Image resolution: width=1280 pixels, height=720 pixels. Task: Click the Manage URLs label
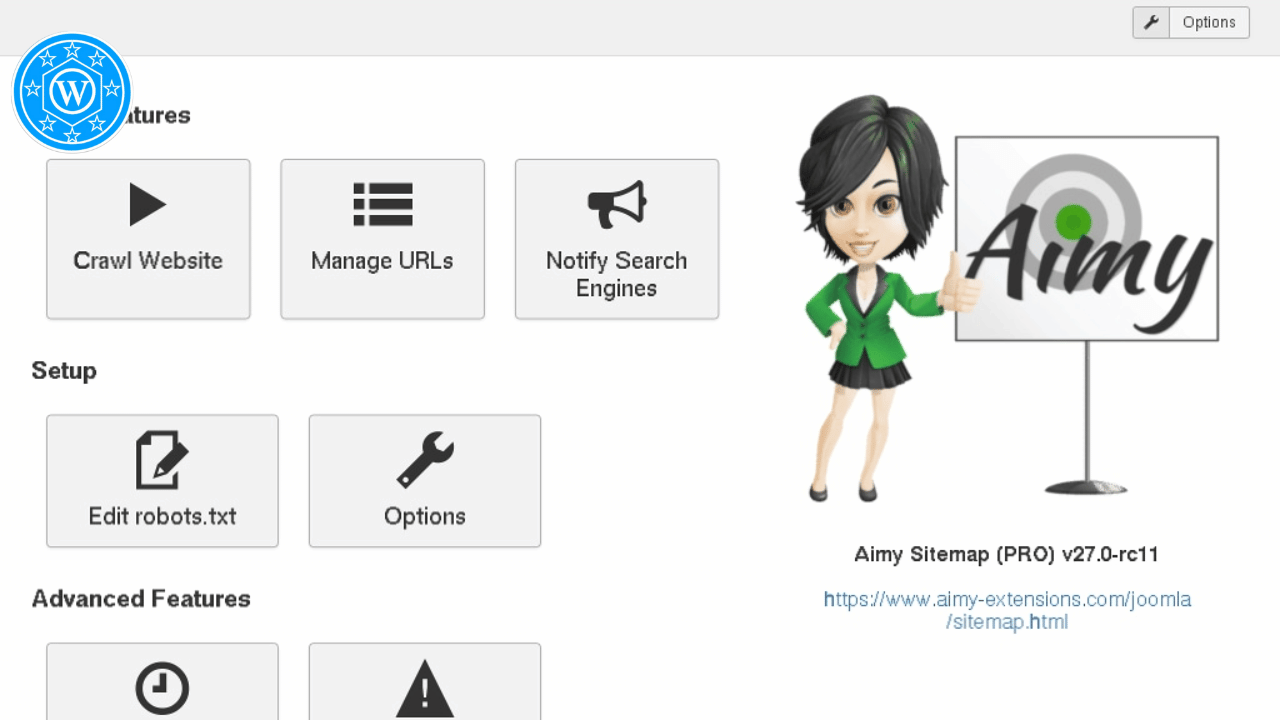click(382, 261)
